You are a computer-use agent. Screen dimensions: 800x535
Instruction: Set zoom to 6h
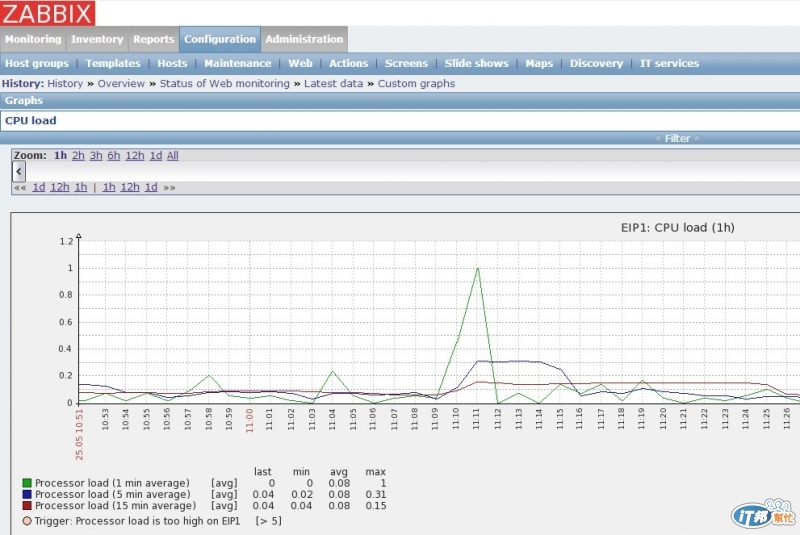114,156
